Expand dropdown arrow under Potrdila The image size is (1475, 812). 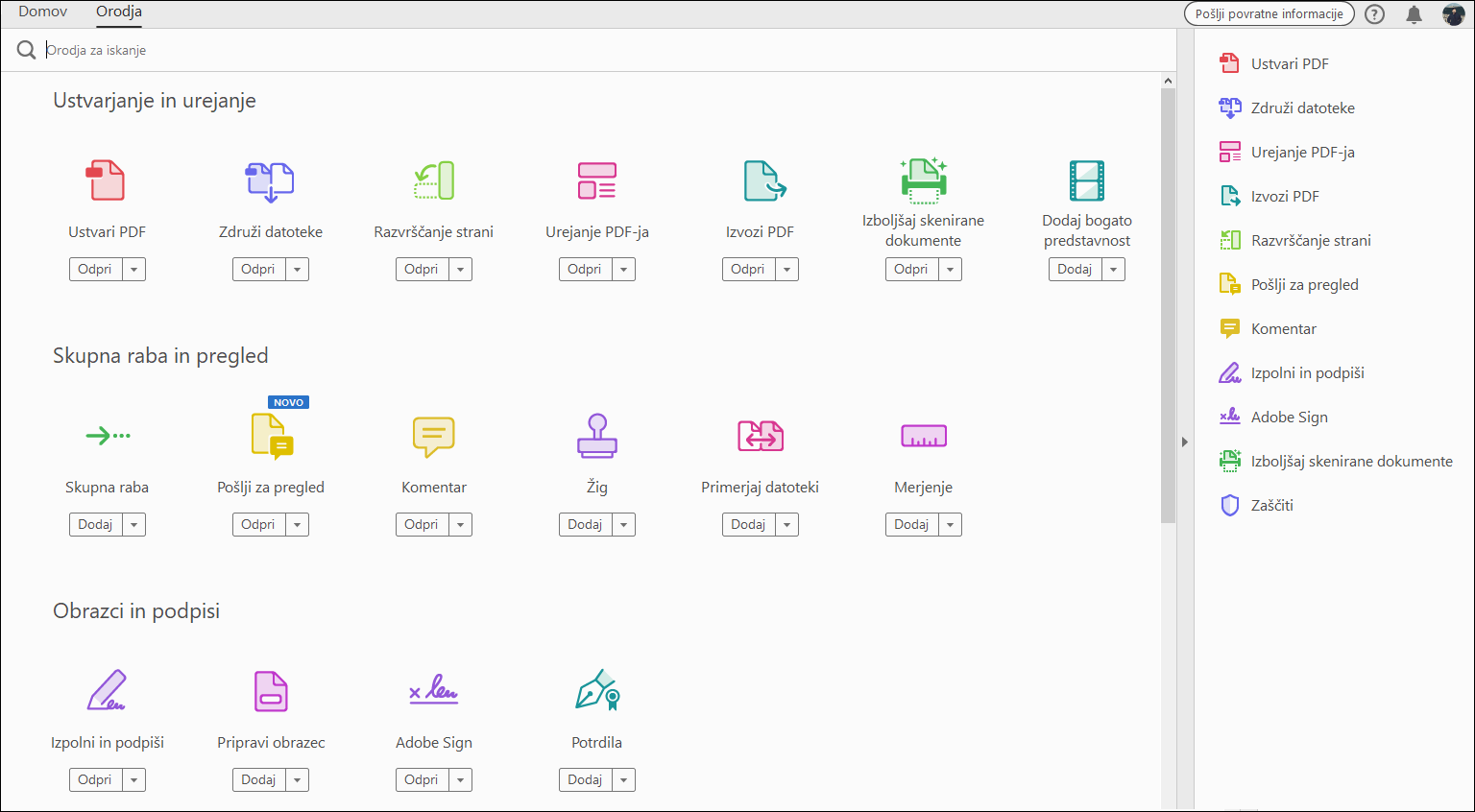tap(624, 780)
